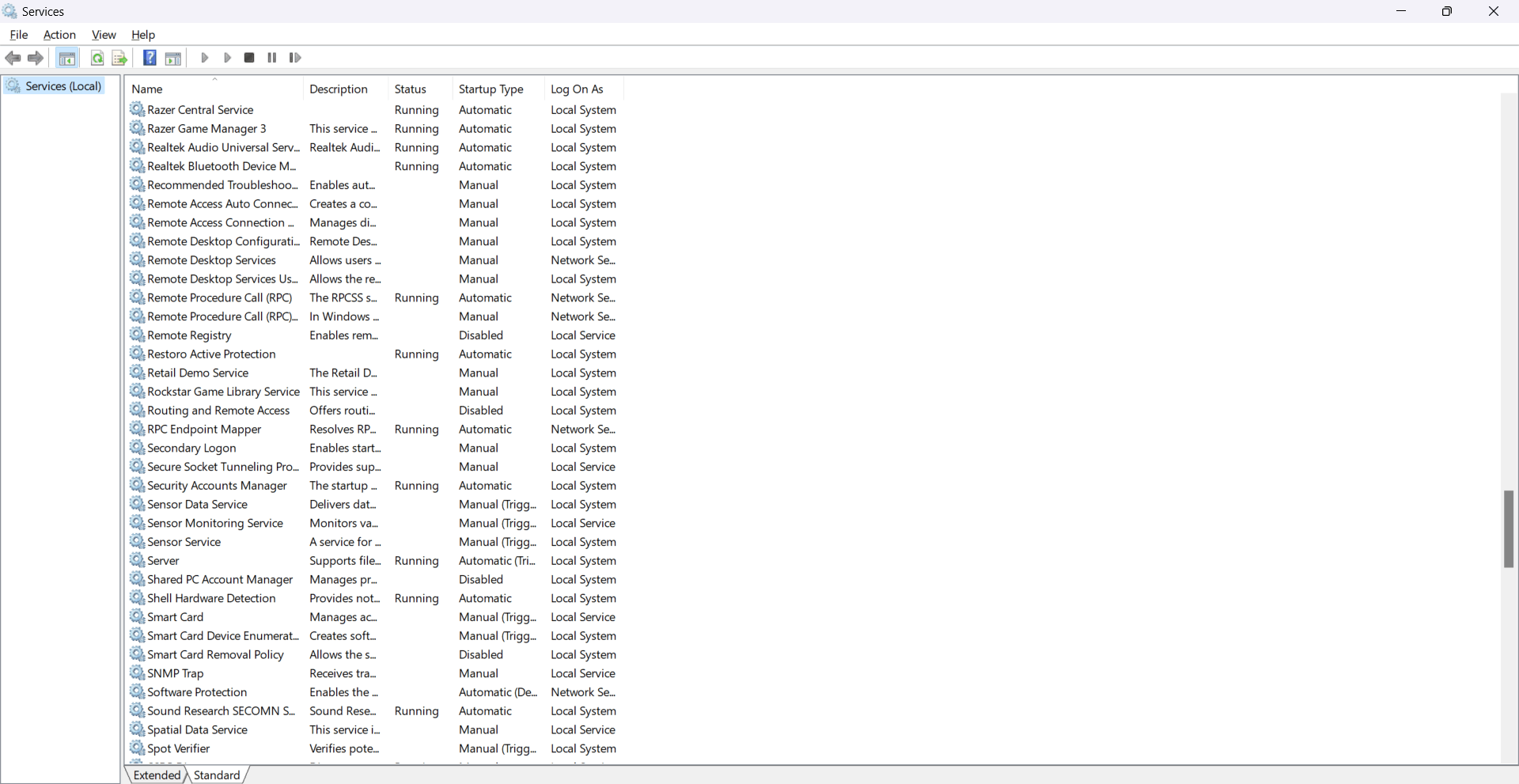Click the Back arrow in toolbar

[13, 58]
